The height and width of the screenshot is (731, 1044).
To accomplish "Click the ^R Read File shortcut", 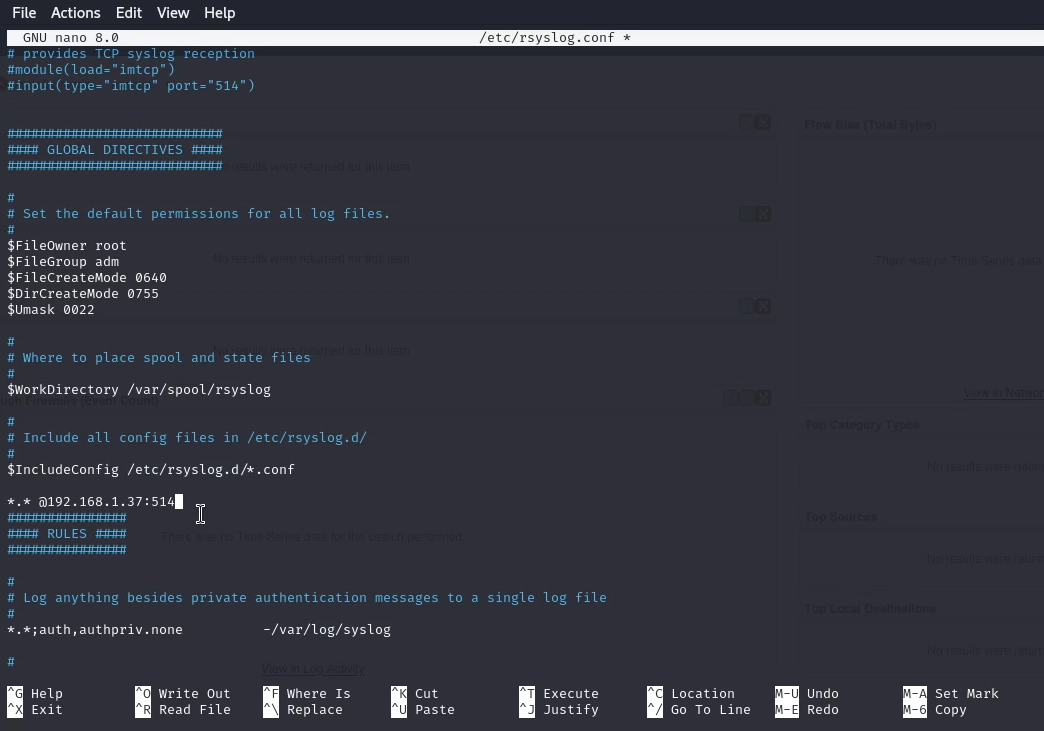I will click(182, 710).
